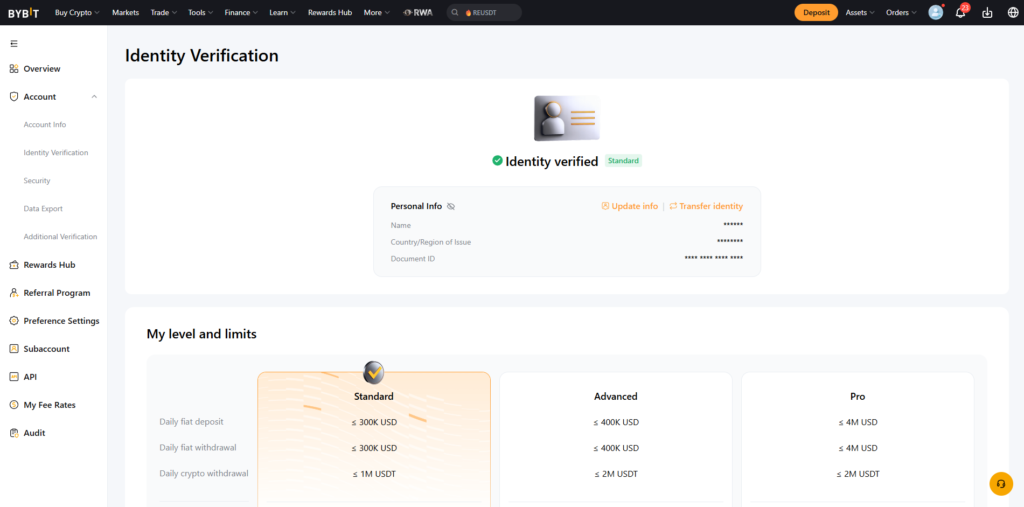Screen dimensions: 1024x507
Task: Click the Subaccount icon in the sidebar
Action: tap(14, 349)
